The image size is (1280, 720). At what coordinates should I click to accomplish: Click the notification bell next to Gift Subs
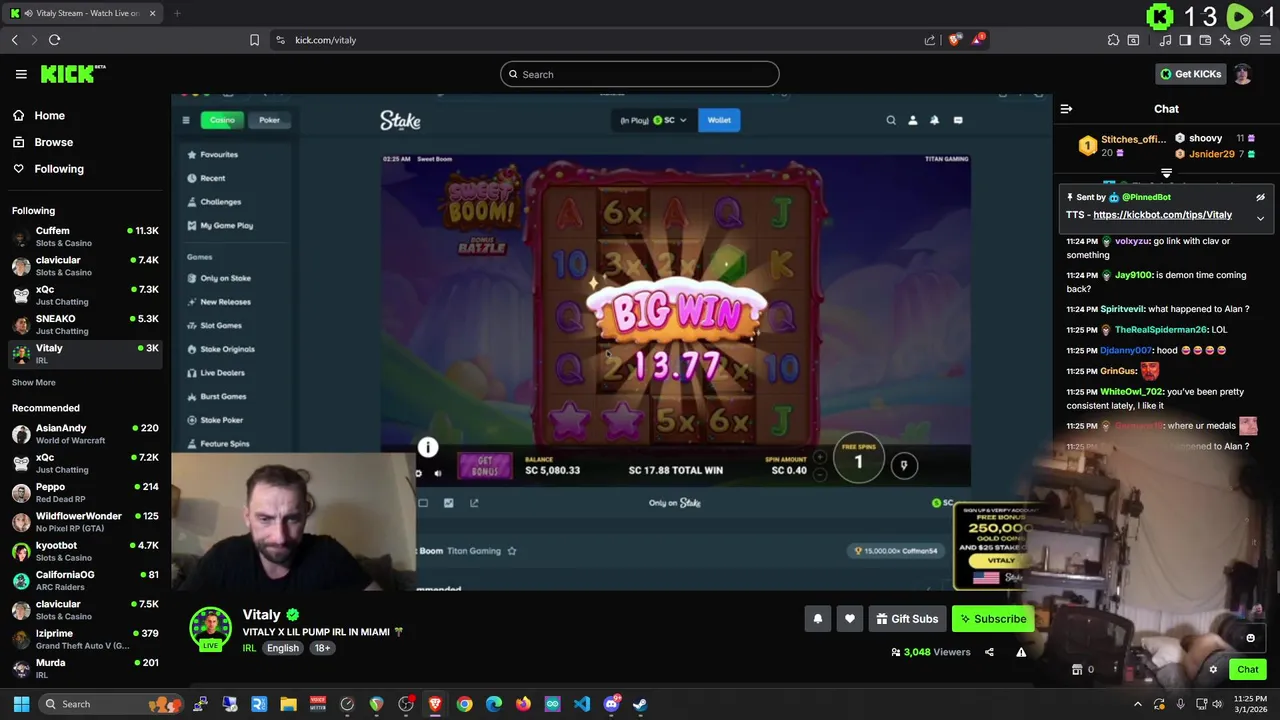817,619
